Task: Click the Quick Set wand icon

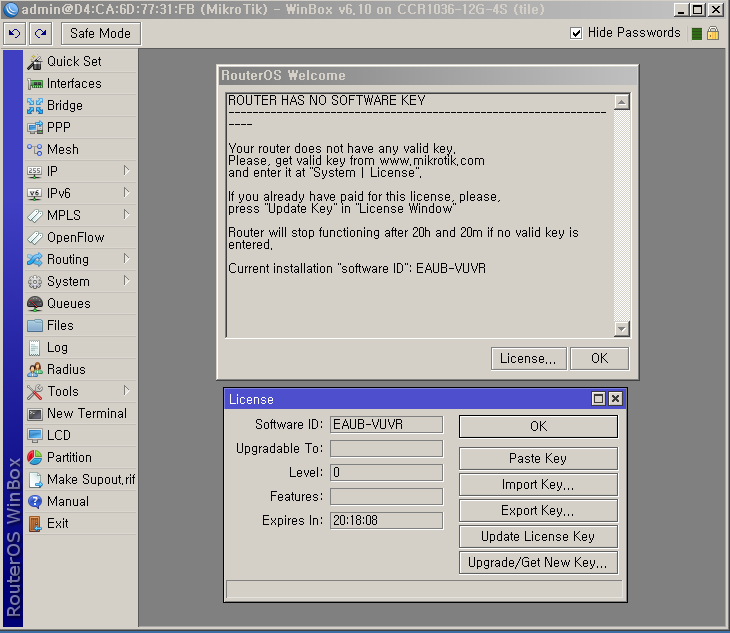Action: [34, 61]
